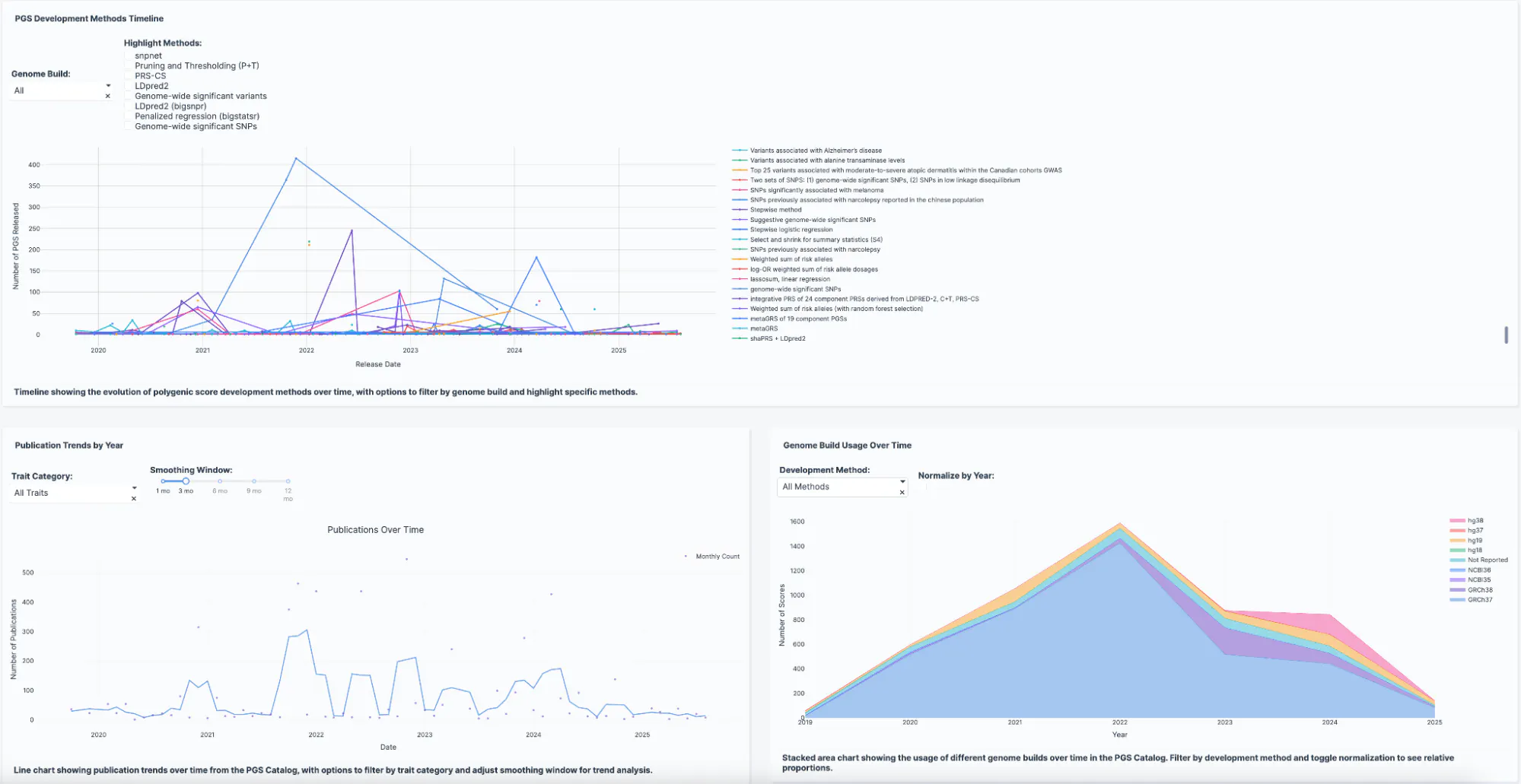The image size is (1521, 784).
Task: Toggle NCBI35 legend entry
Action: [x=1471, y=580]
